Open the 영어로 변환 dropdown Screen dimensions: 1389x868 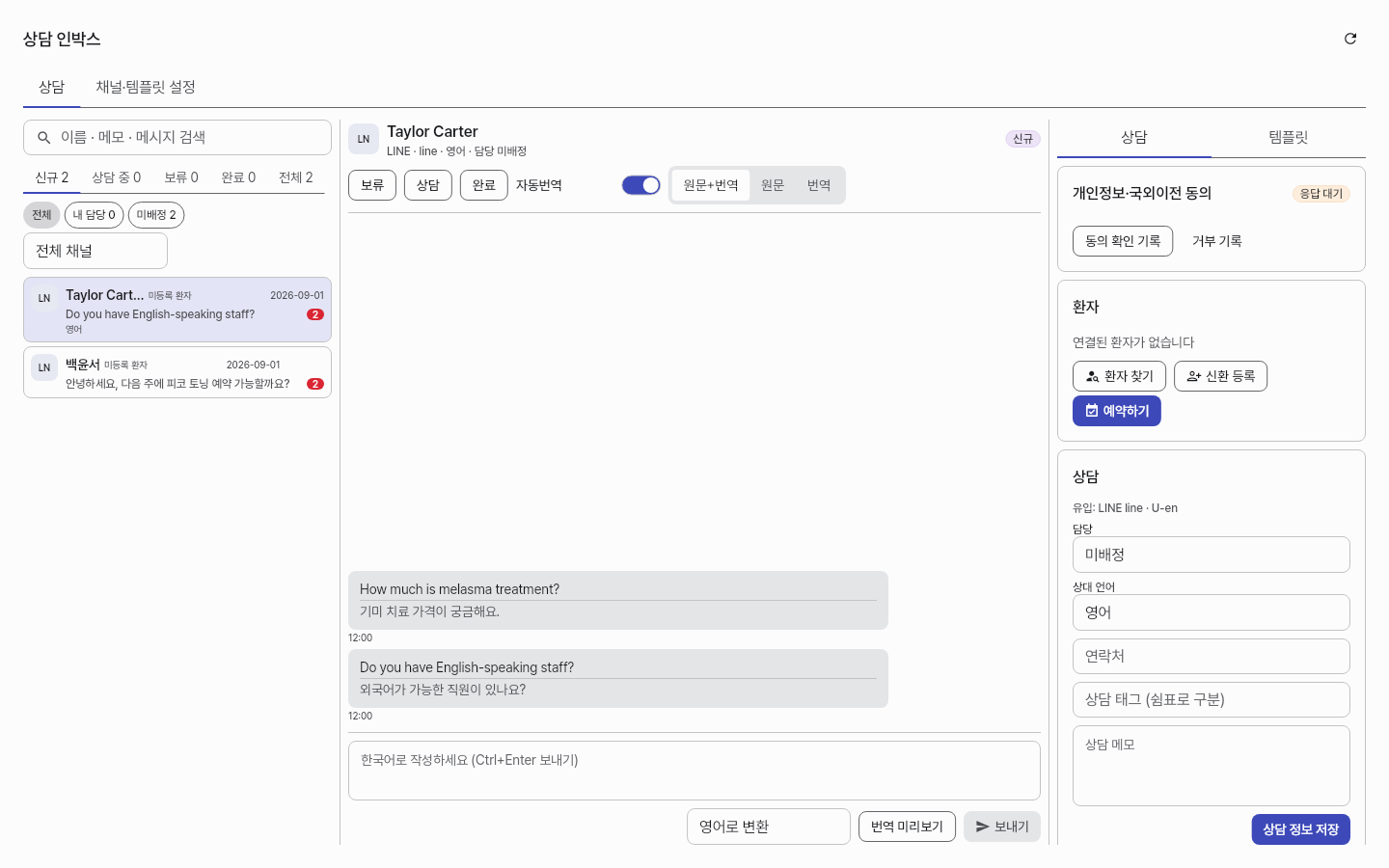[x=769, y=827]
